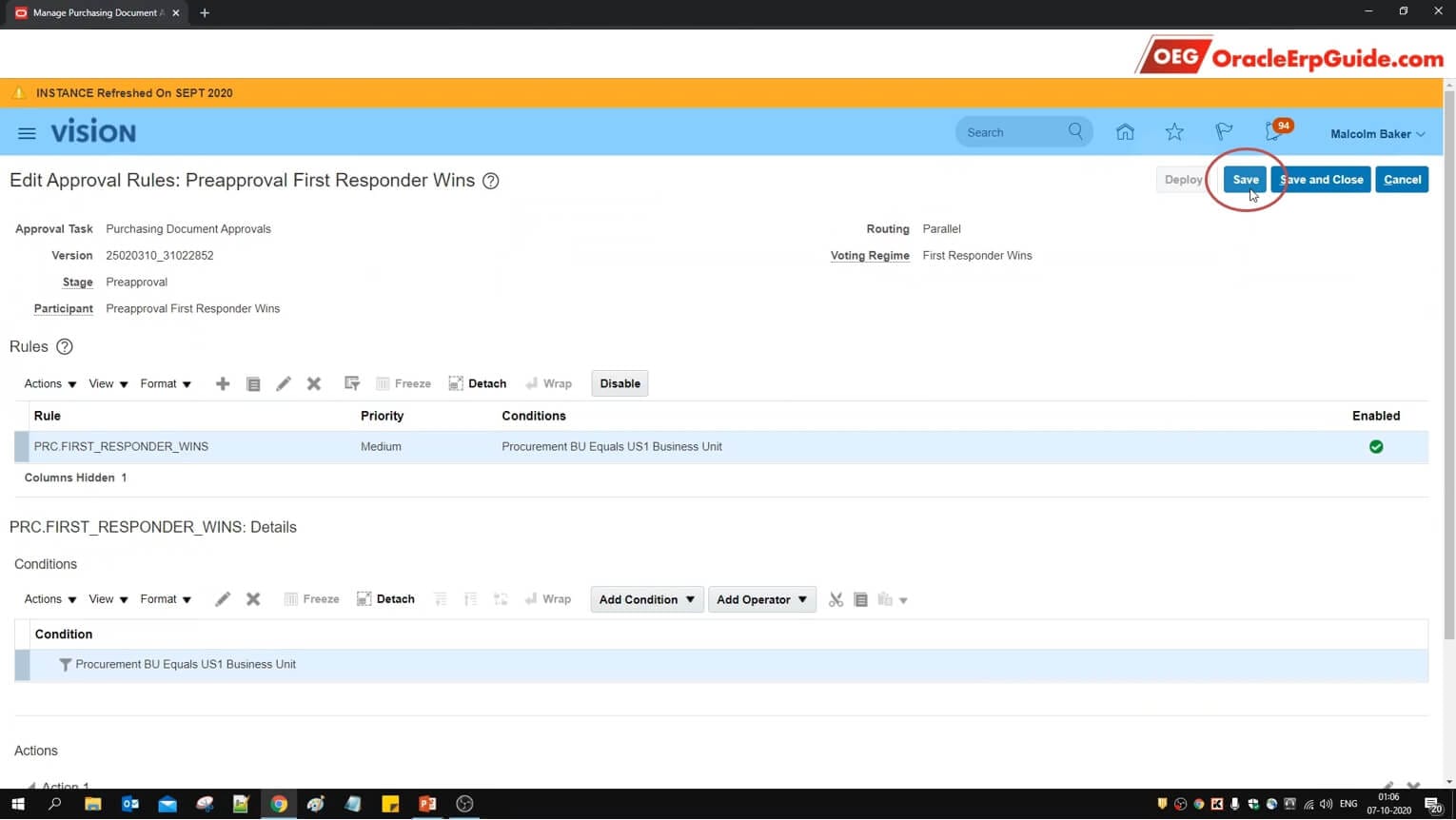Edit condition with Conditions pencil icon
Image resolution: width=1456 pixels, height=820 pixels.
(223, 599)
